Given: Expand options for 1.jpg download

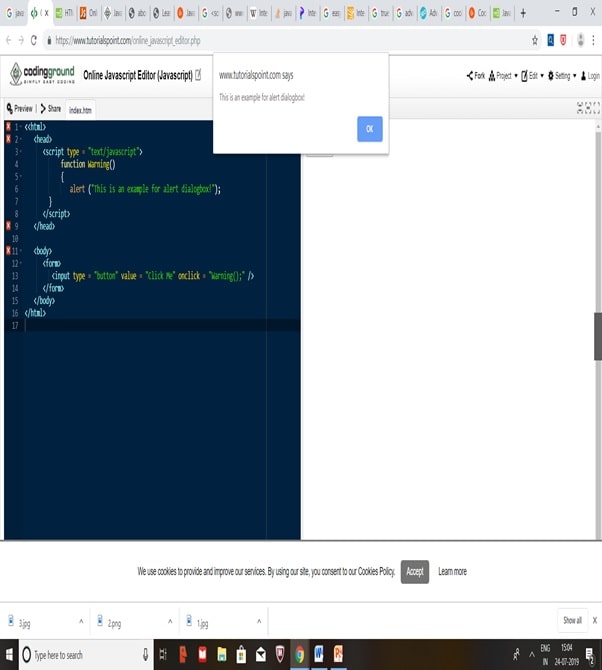Looking at the screenshot, I should pos(259,621).
